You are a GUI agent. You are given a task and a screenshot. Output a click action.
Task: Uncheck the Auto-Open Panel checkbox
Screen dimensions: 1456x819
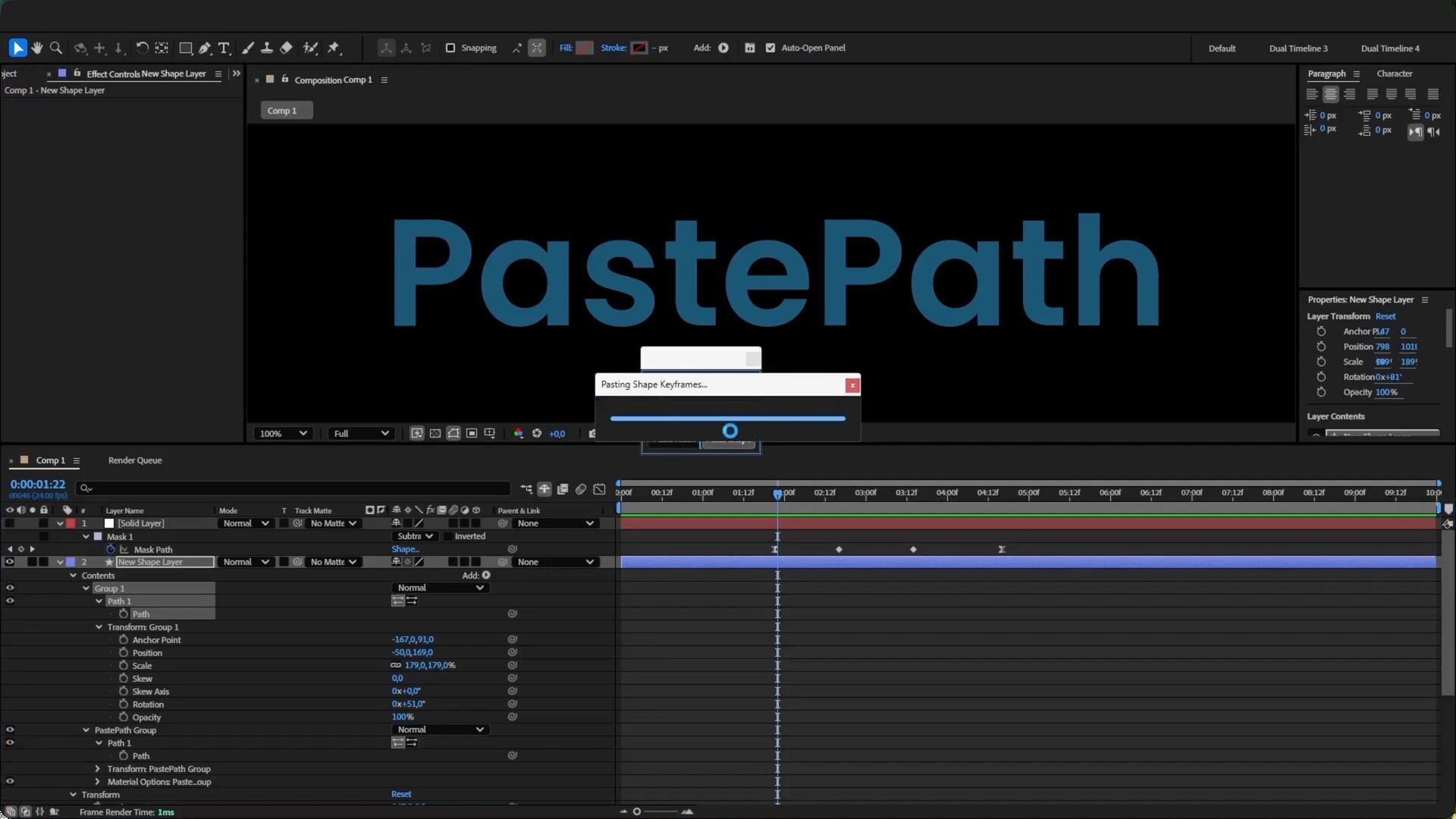[x=770, y=48]
